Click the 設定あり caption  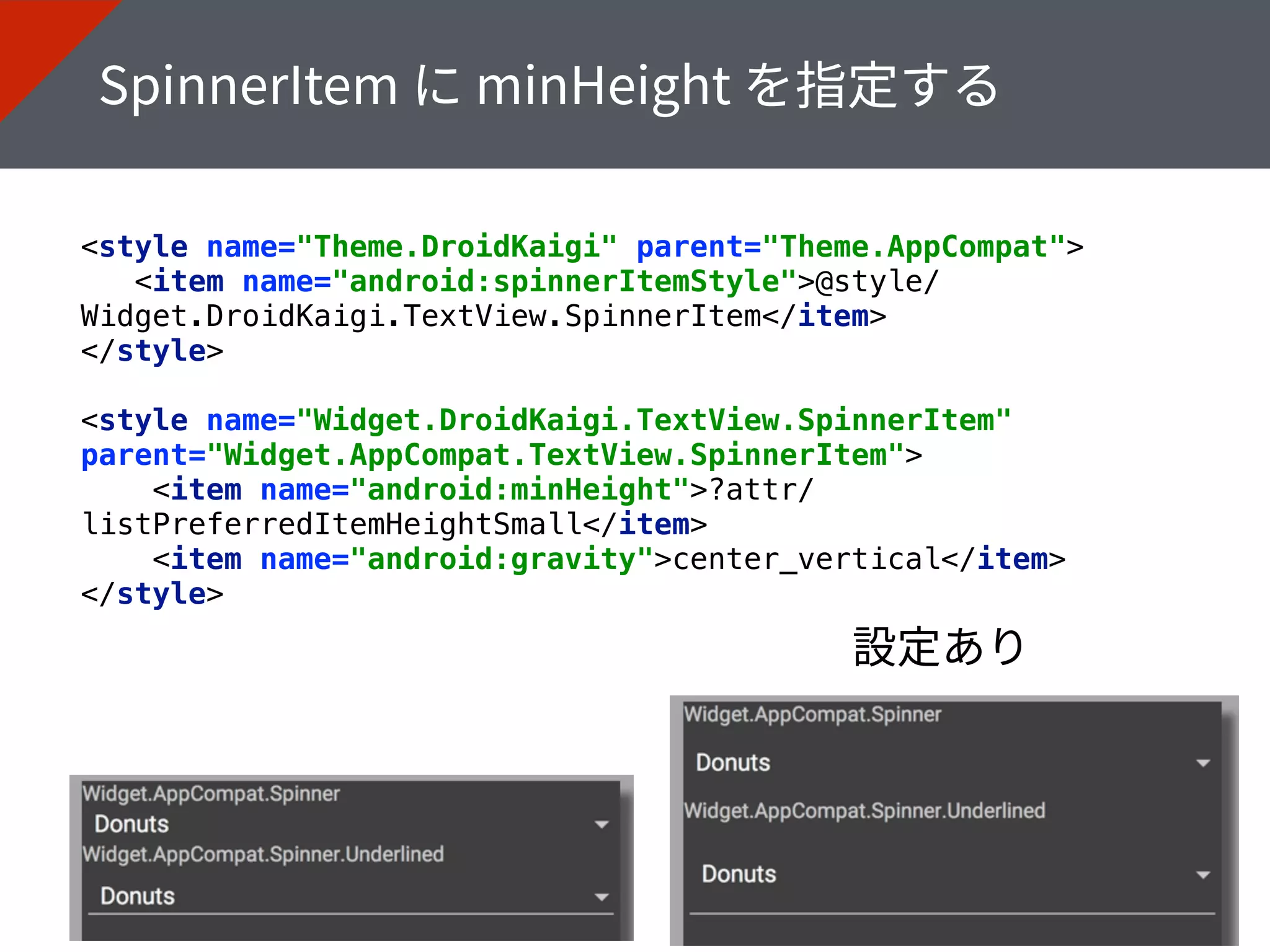click(x=939, y=647)
